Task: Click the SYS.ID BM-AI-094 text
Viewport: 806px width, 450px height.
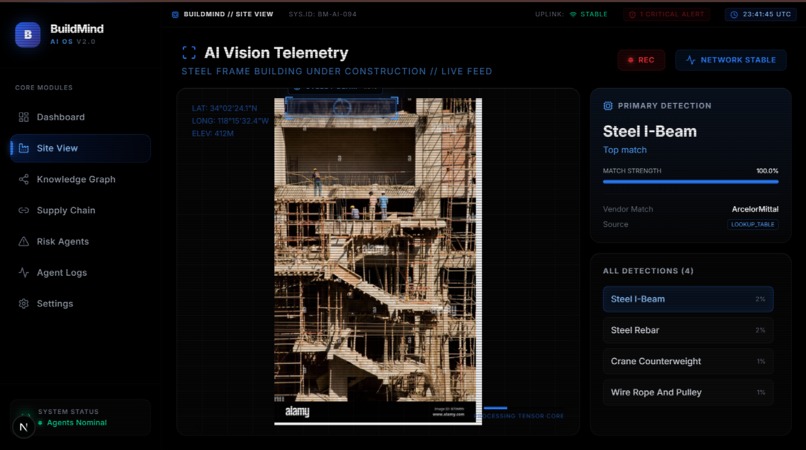Action: [x=322, y=14]
